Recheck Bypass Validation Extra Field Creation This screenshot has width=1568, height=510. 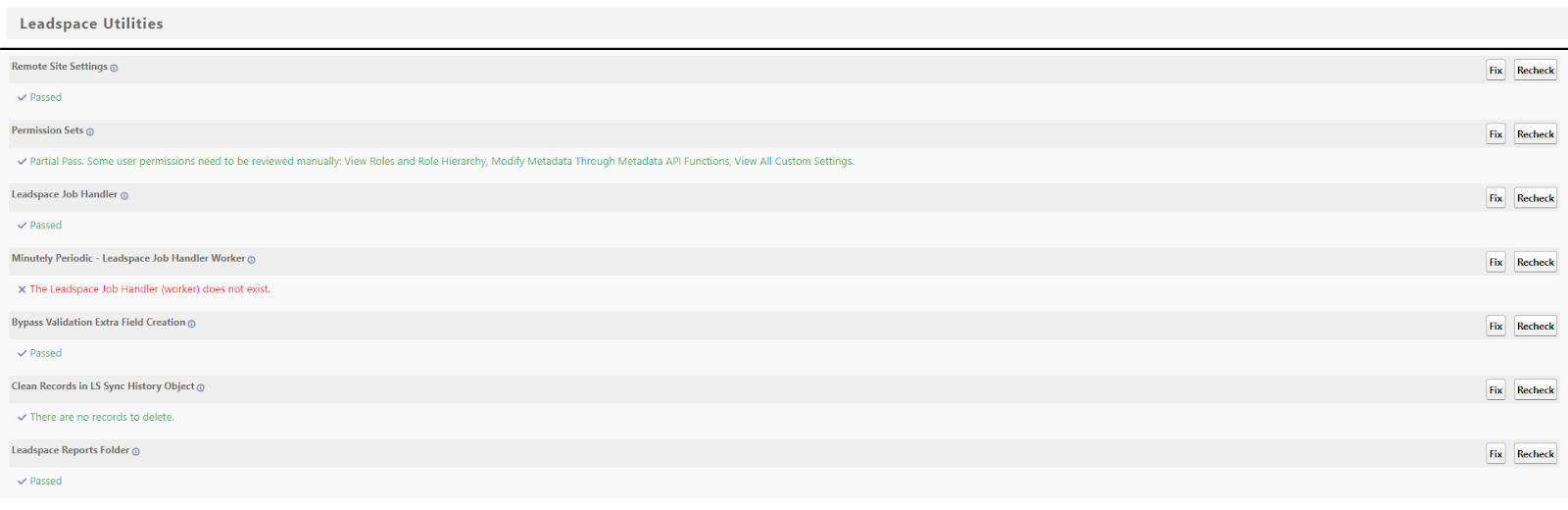click(x=1536, y=326)
